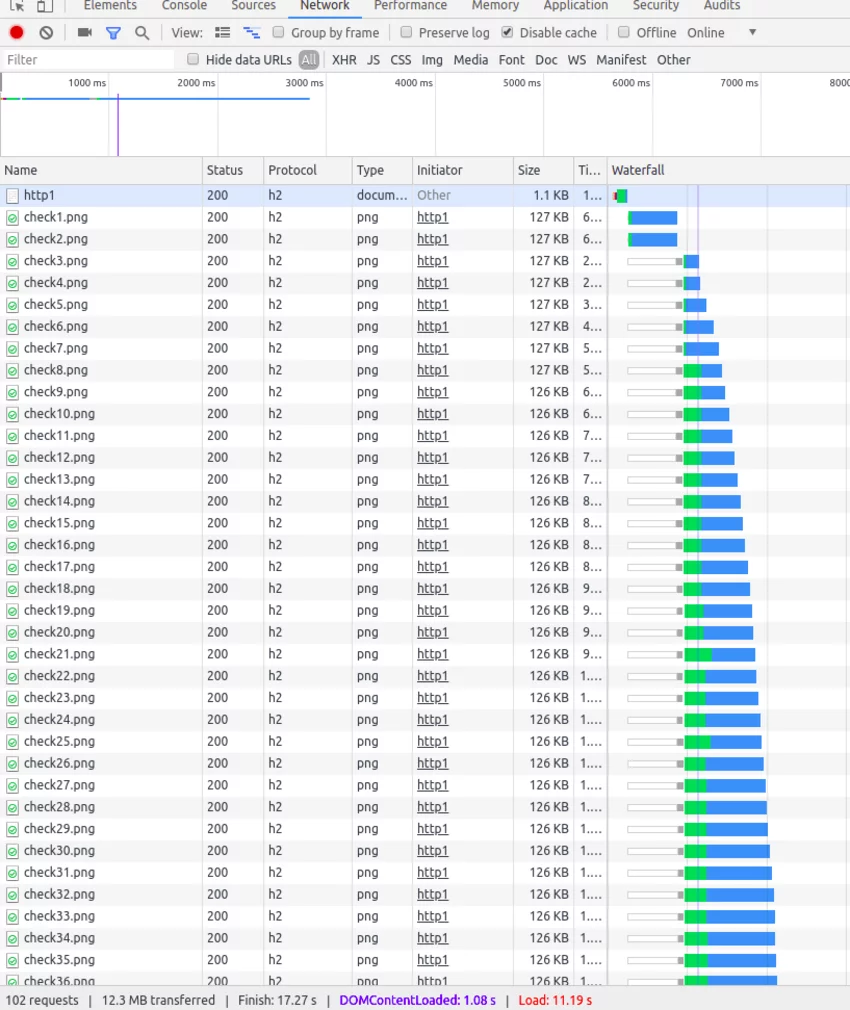Image resolution: width=850 pixels, height=1010 pixels.
Task: Click the image icon beside check10.png
Action: (x=12, y=414)
